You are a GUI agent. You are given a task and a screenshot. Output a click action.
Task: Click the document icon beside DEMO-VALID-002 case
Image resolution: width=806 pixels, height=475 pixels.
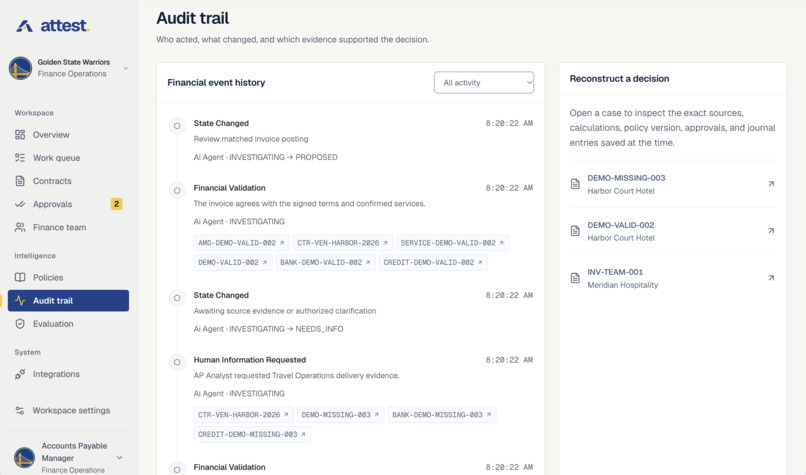(575, 231)
